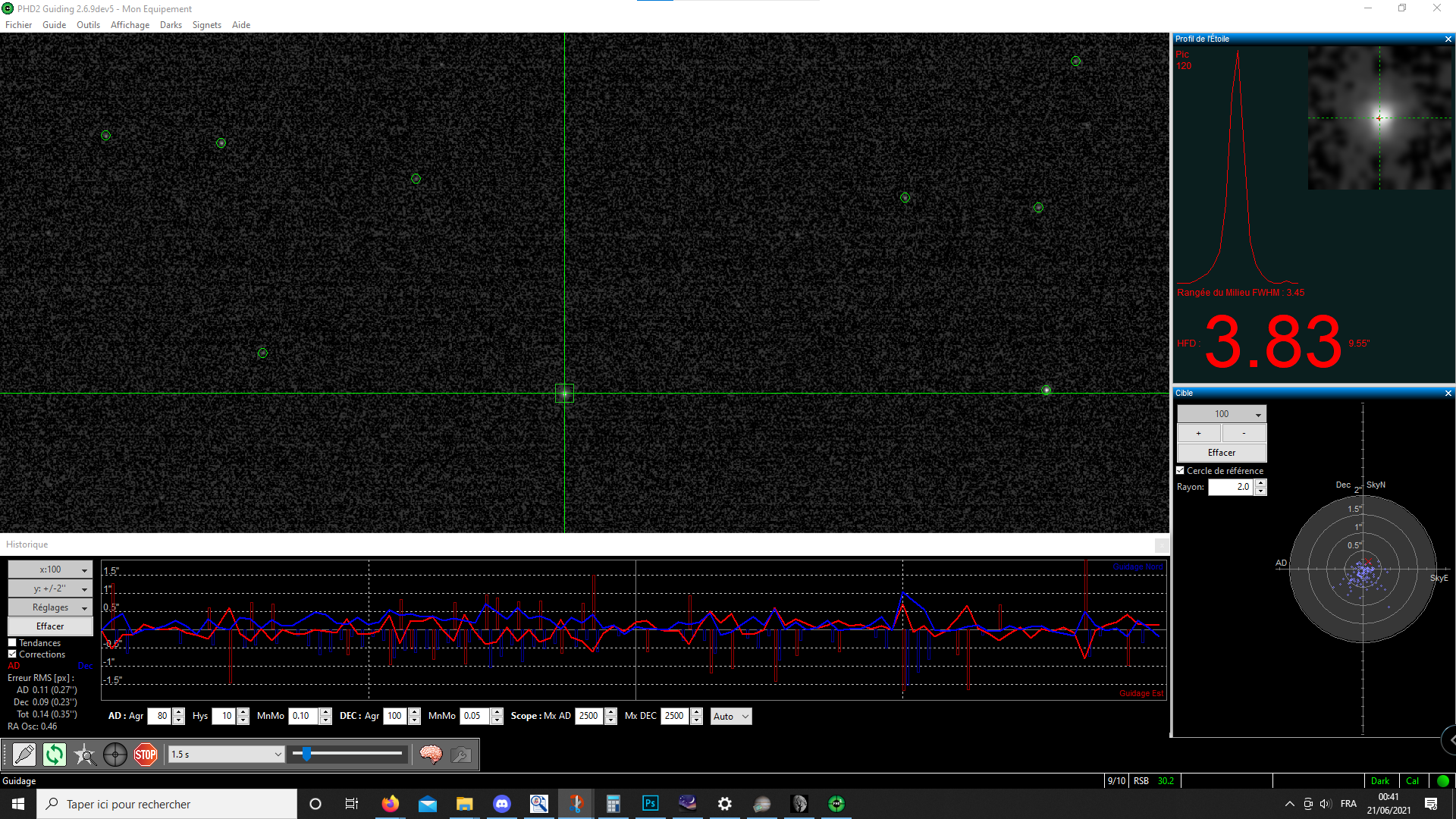
Task: Increase Mx DEC max duration
Action: click(x=697, y=712)
